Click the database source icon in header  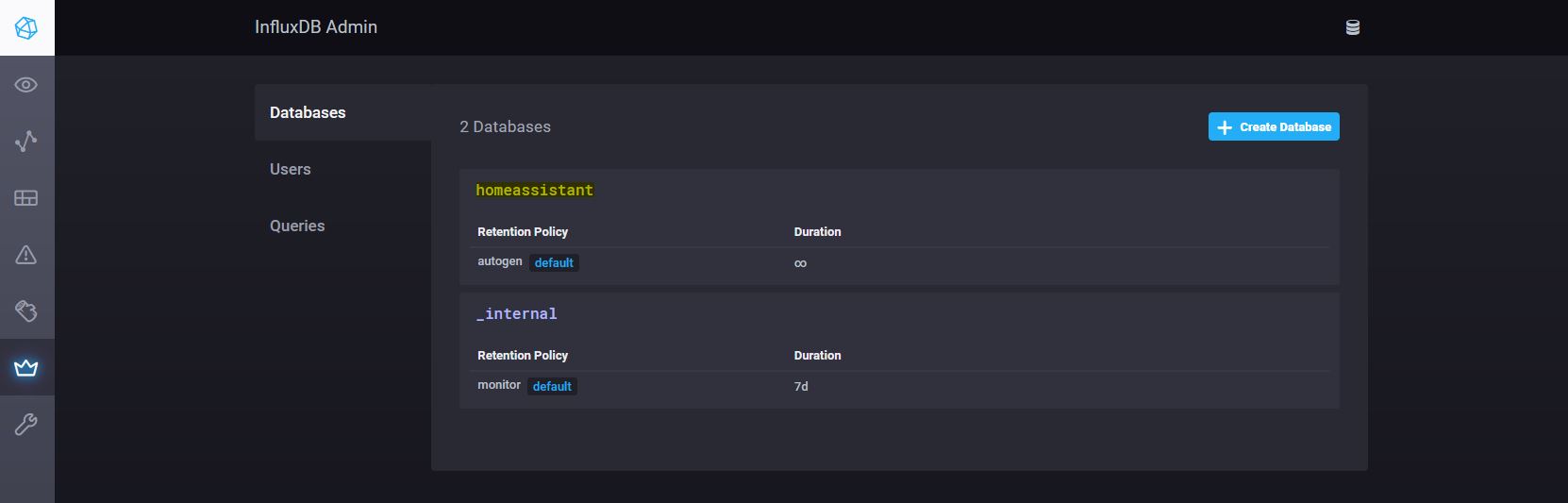pyautogui.click(x=1352, y=28)
